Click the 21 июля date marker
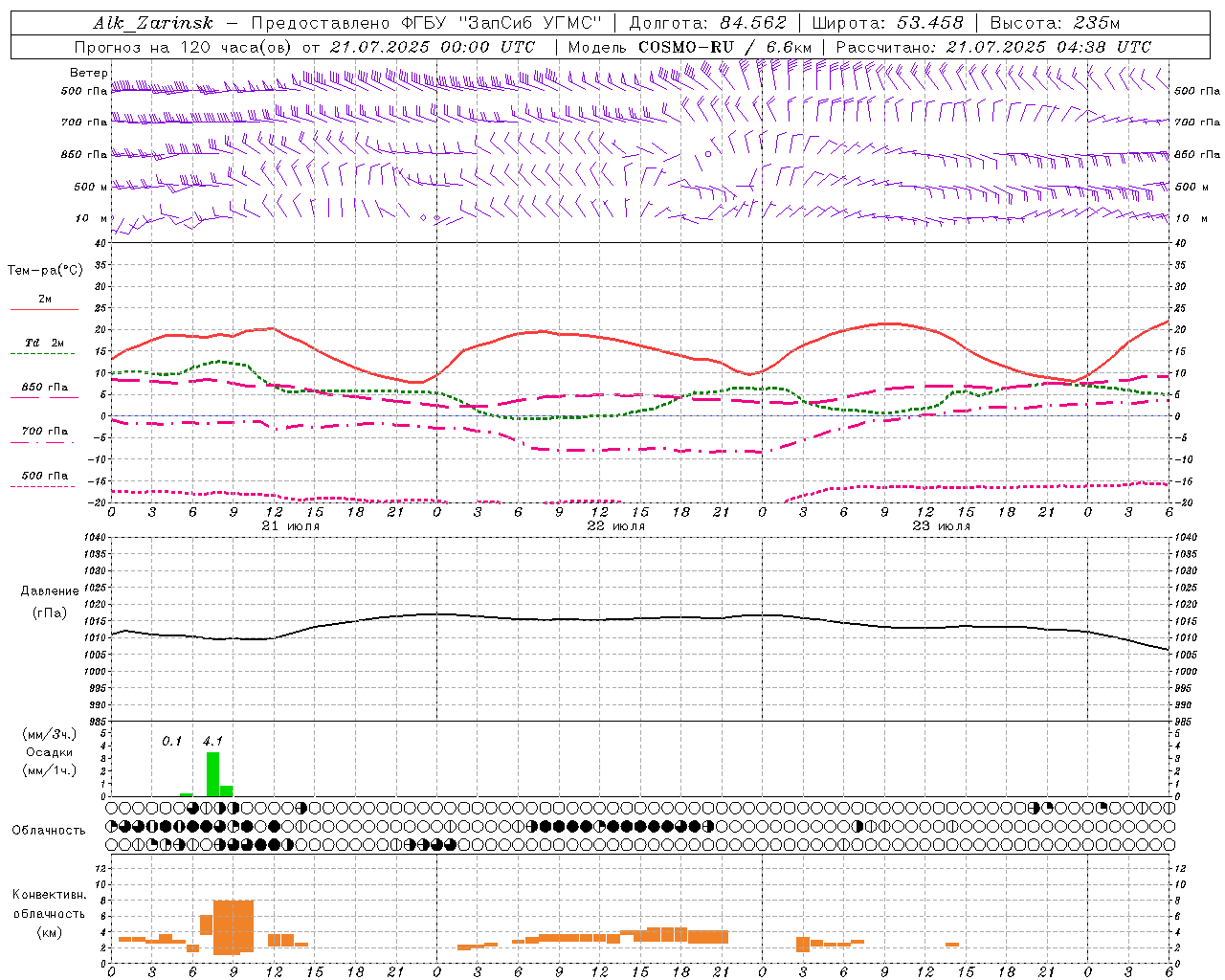Viewport: 1225px width, 980px height. pyautogui.click(x=290, y=526)
